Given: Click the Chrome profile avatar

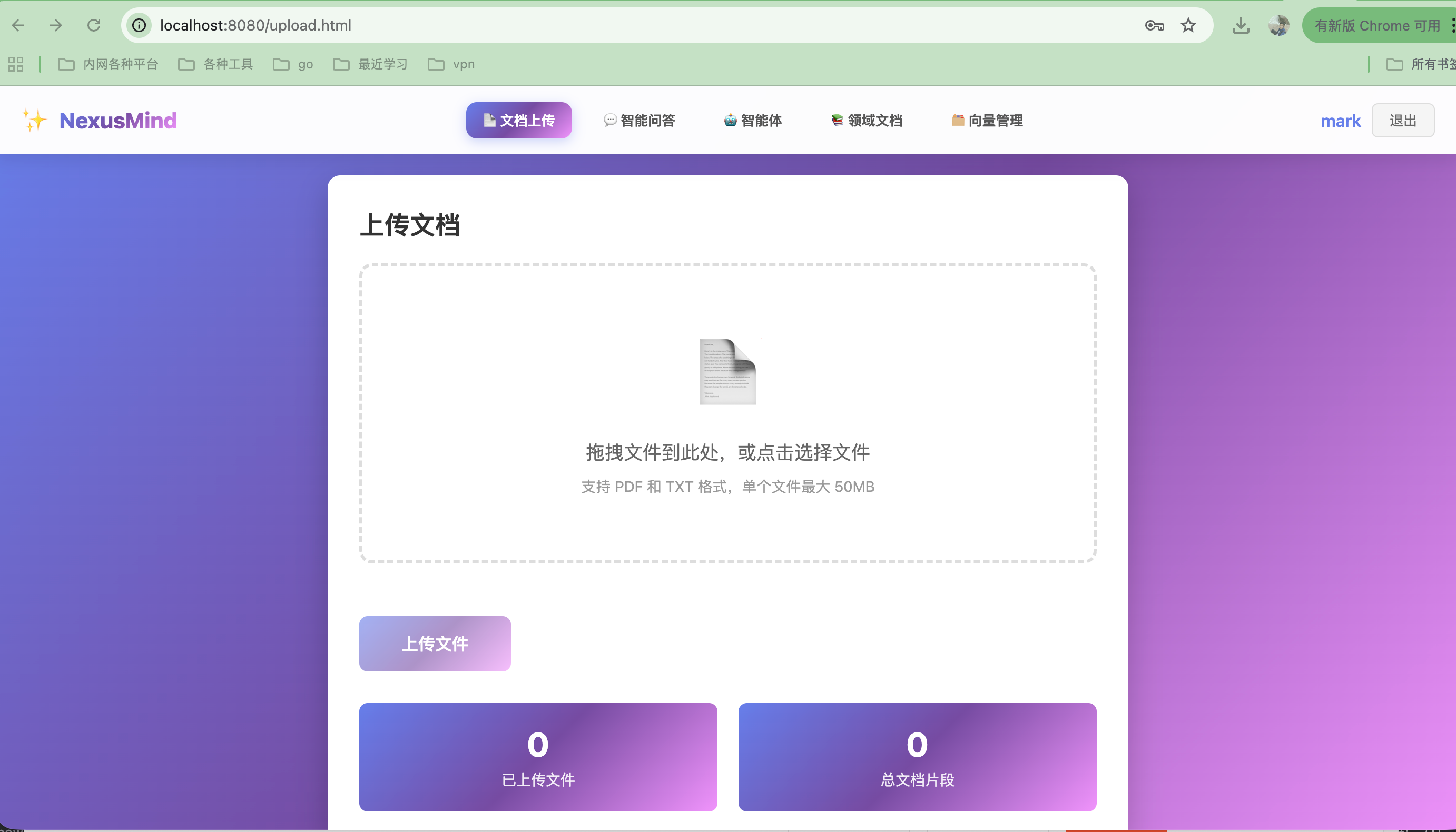Looking at the screenshot, I should [x=1278, y=25].
